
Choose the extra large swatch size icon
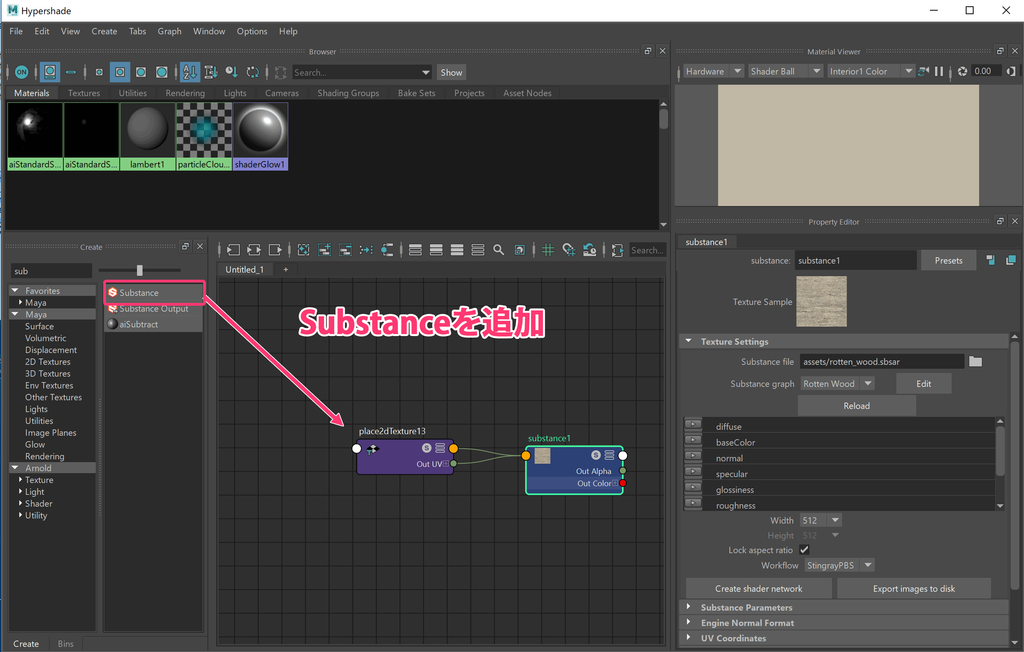click(x=161, y=72)
